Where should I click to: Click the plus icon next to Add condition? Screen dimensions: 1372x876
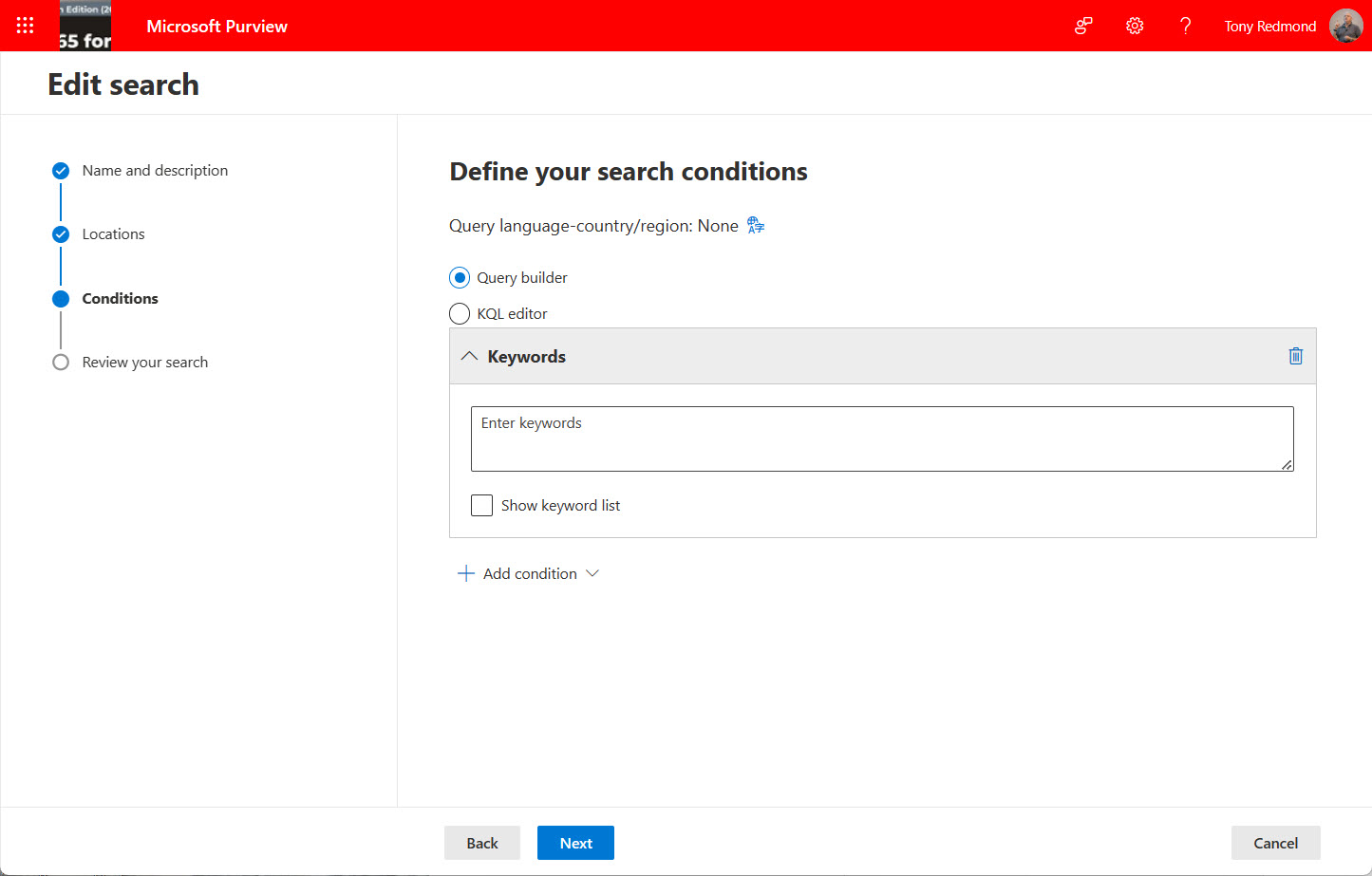click(465, 572)
